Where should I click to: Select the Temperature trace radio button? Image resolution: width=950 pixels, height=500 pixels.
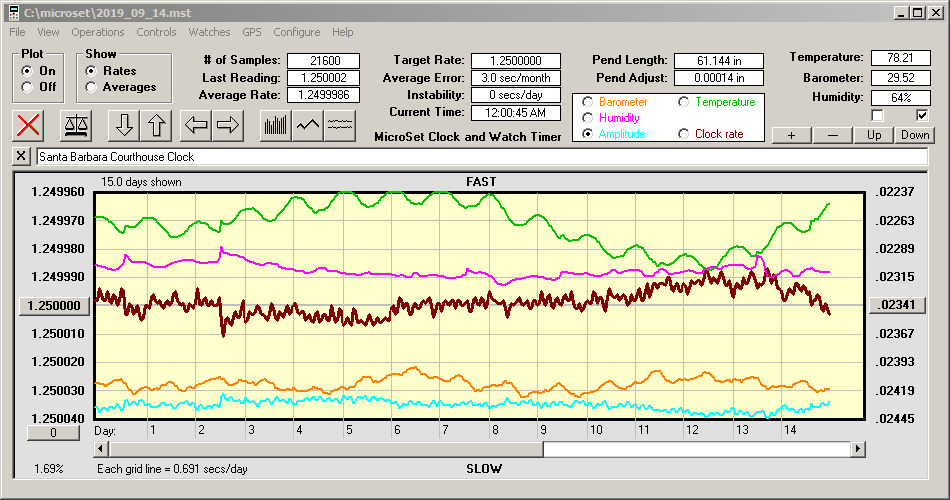pyautogui.click(x=684, y=102)
